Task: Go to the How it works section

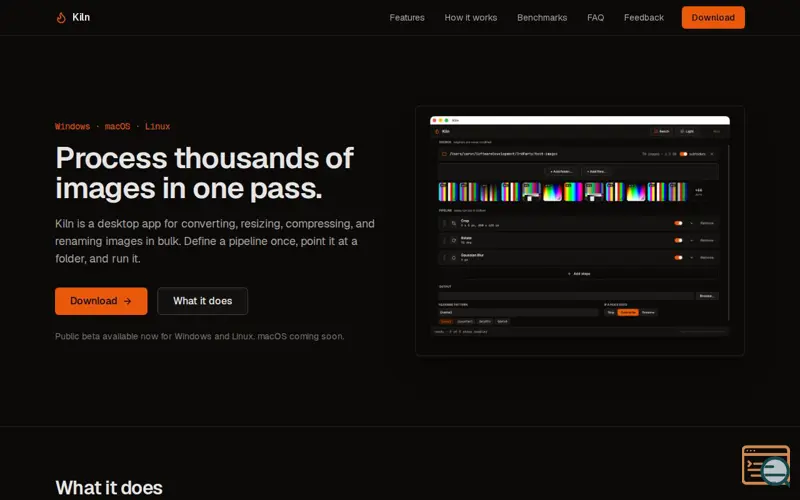Action: (x=470, y=17)
